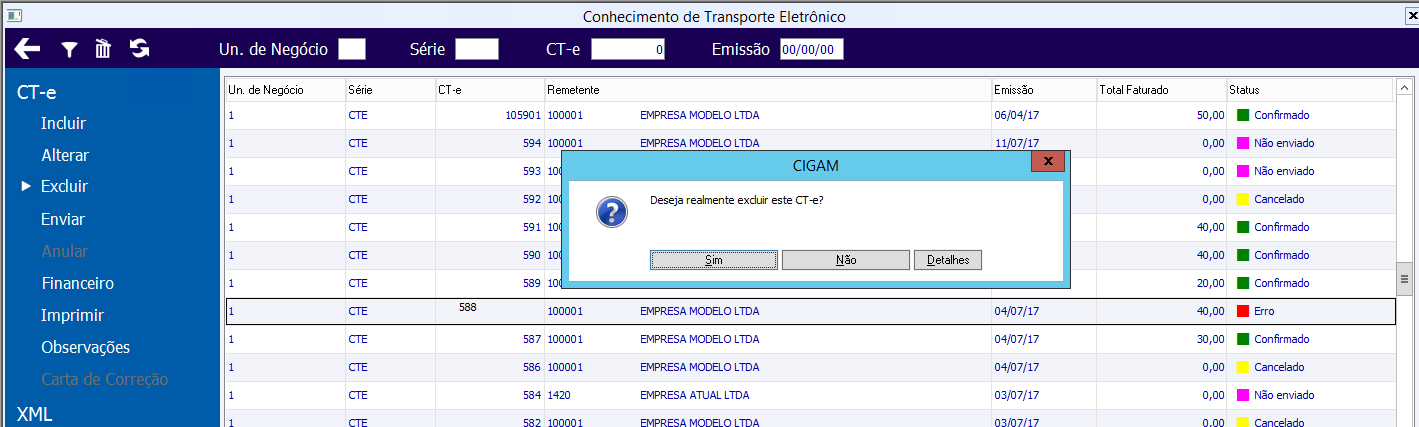1419x427 pixels.
Task: Click the blue question mark dialog icon
Action: point(612,212)
